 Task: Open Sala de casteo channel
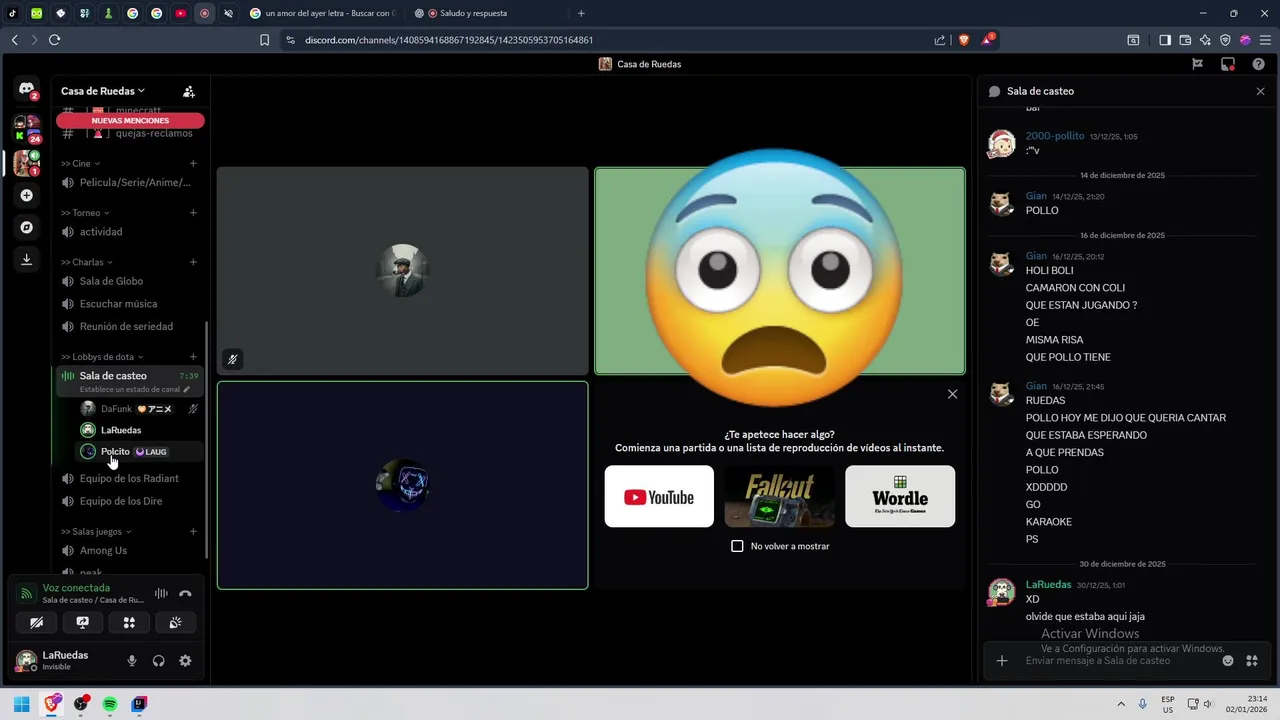[x=130, y=381]
